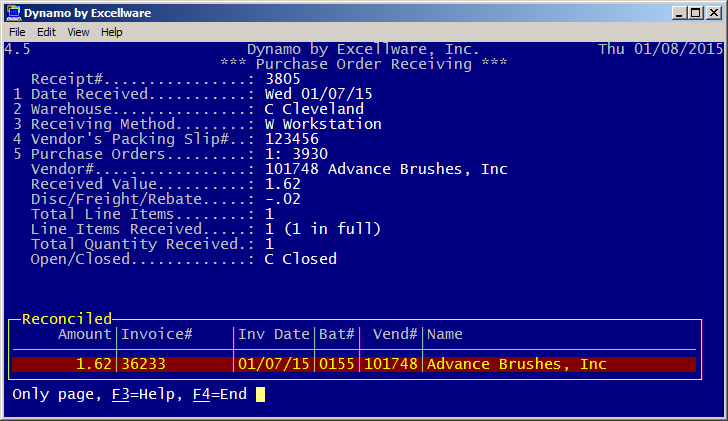Click the Date Received field label
The image size is (728, 421).
click(89, 94)
